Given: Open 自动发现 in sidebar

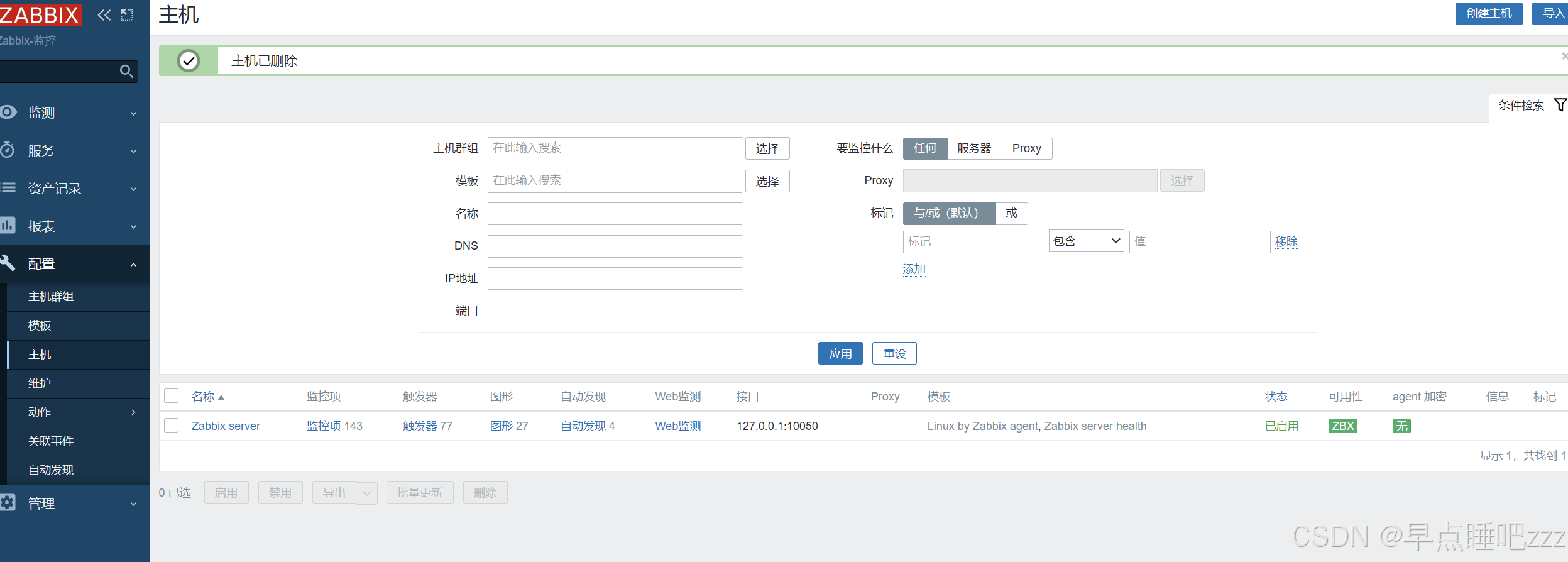Looking at the screenshot, I should point(51,470).
